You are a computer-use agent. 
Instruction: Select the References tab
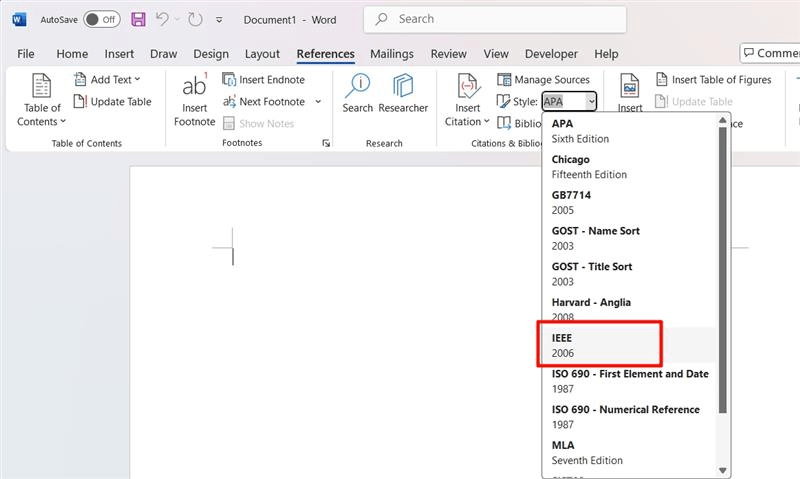(326, 54)
